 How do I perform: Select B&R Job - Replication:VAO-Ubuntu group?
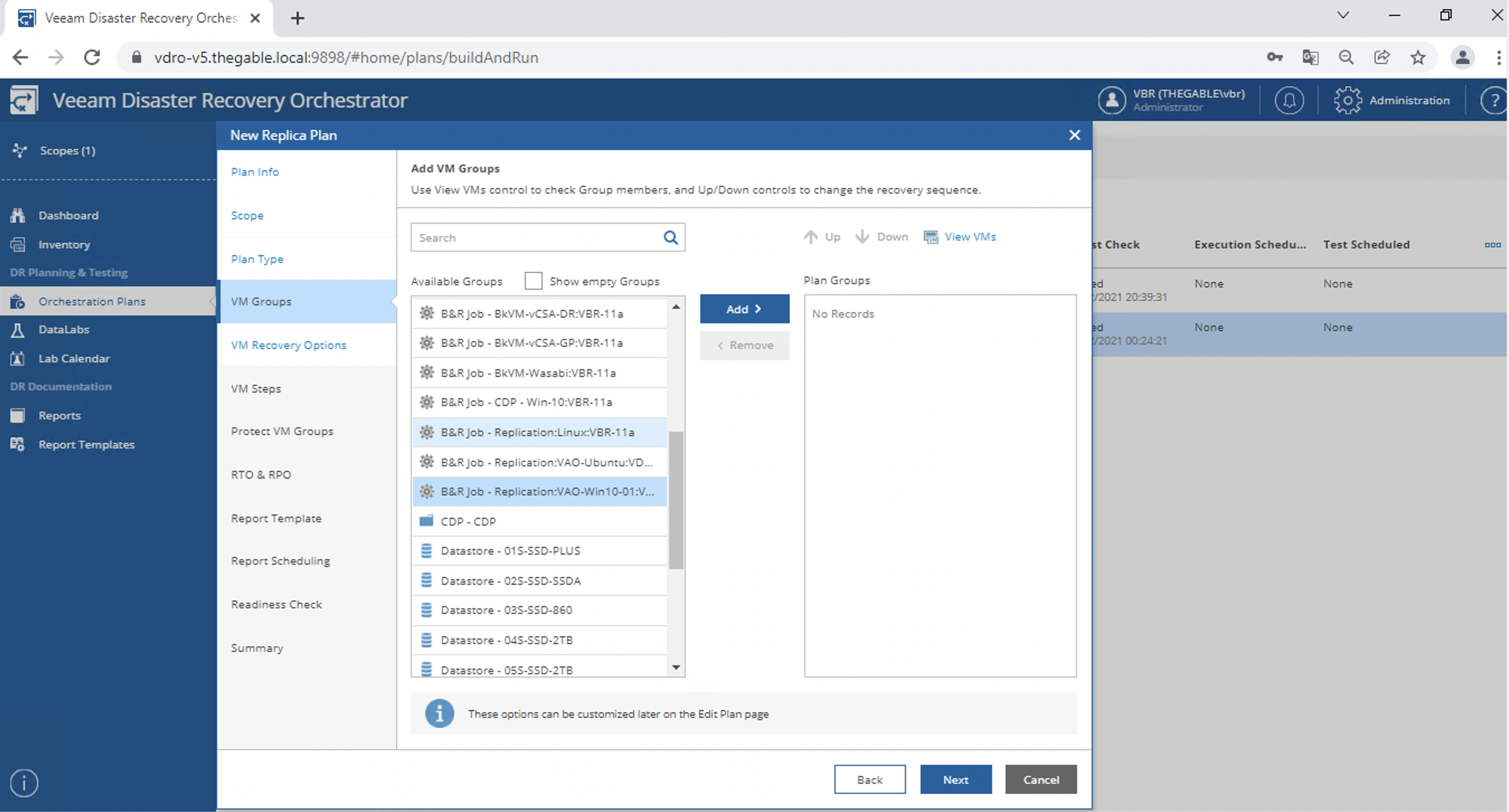tap(540, 462)
